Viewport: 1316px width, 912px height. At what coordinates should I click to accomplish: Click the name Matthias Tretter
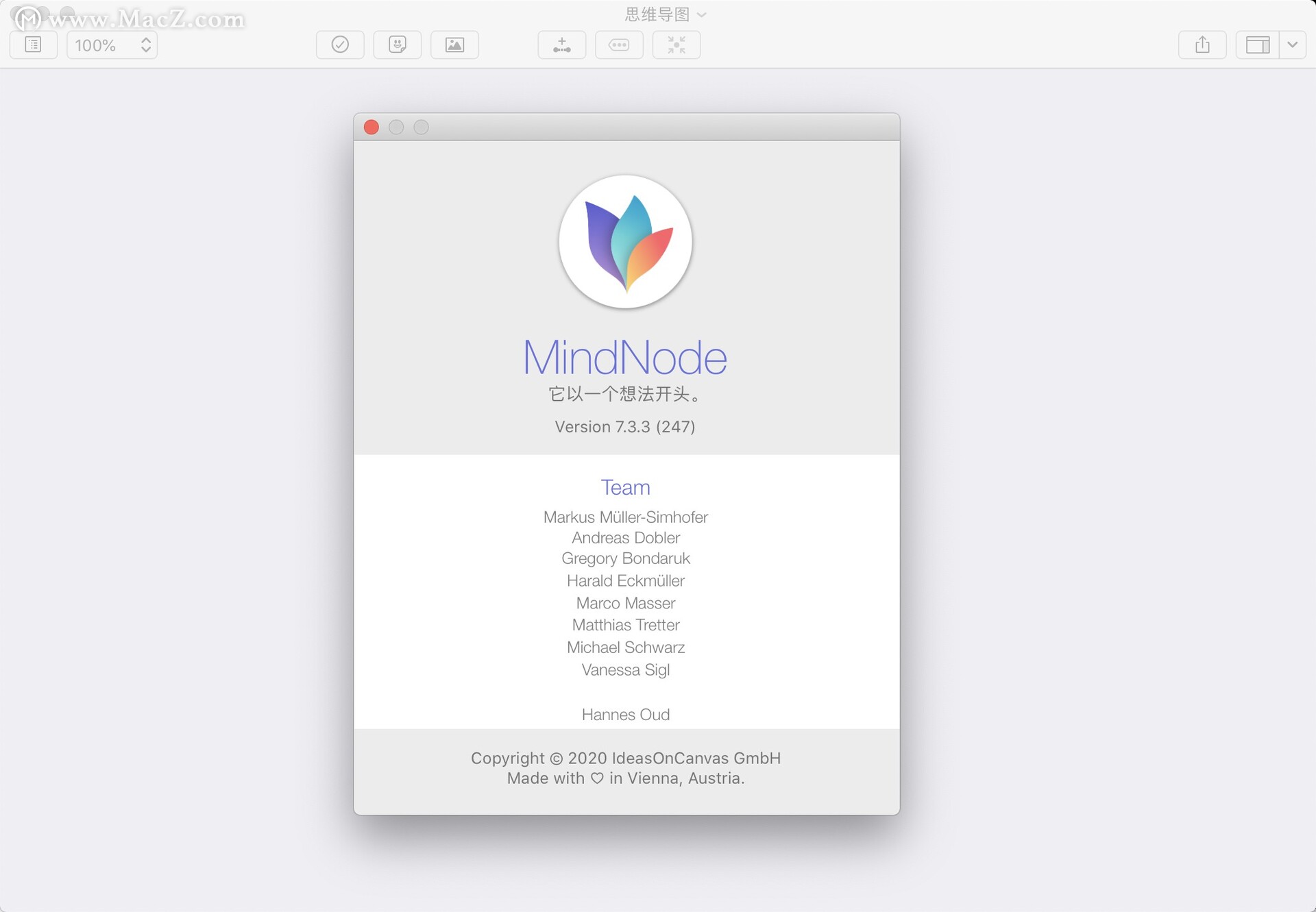[626, 625]
